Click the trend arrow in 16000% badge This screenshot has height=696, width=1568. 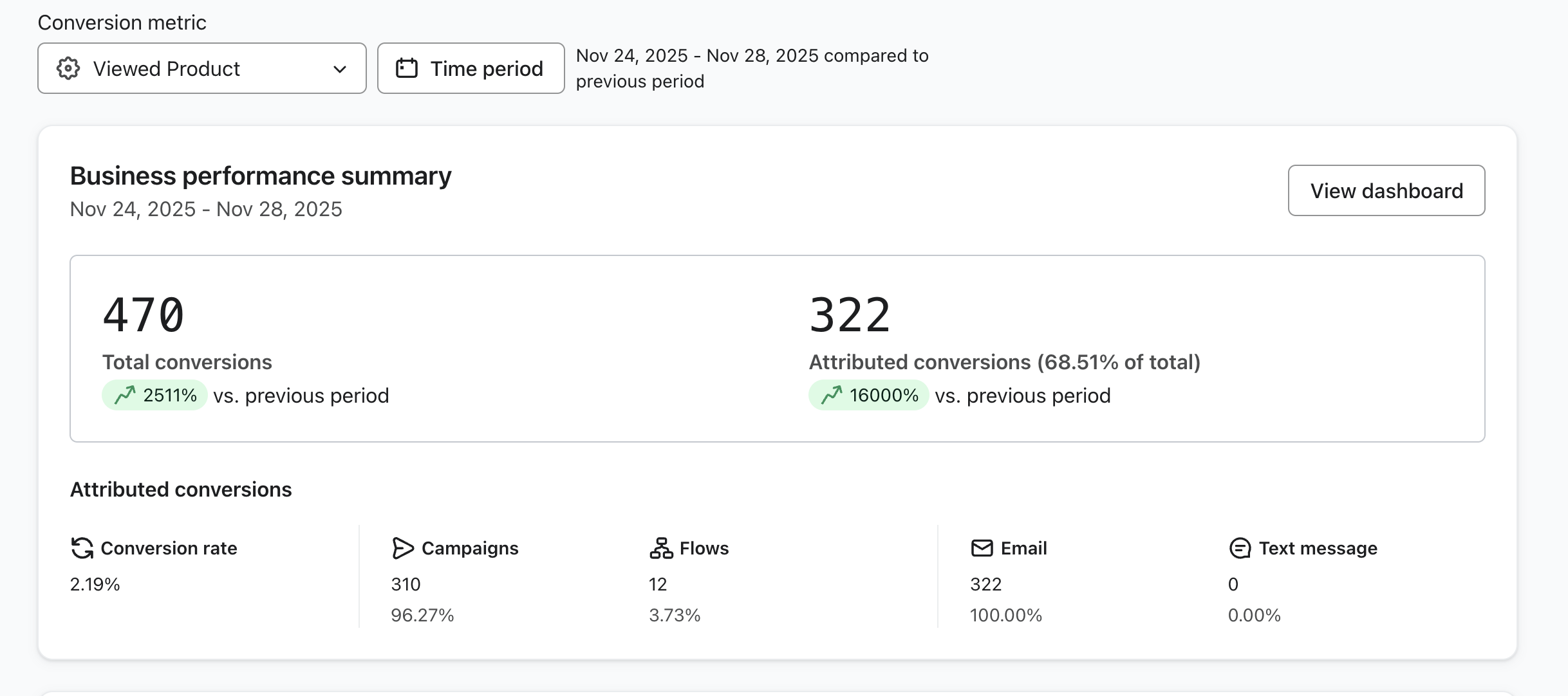coord(832,395)
